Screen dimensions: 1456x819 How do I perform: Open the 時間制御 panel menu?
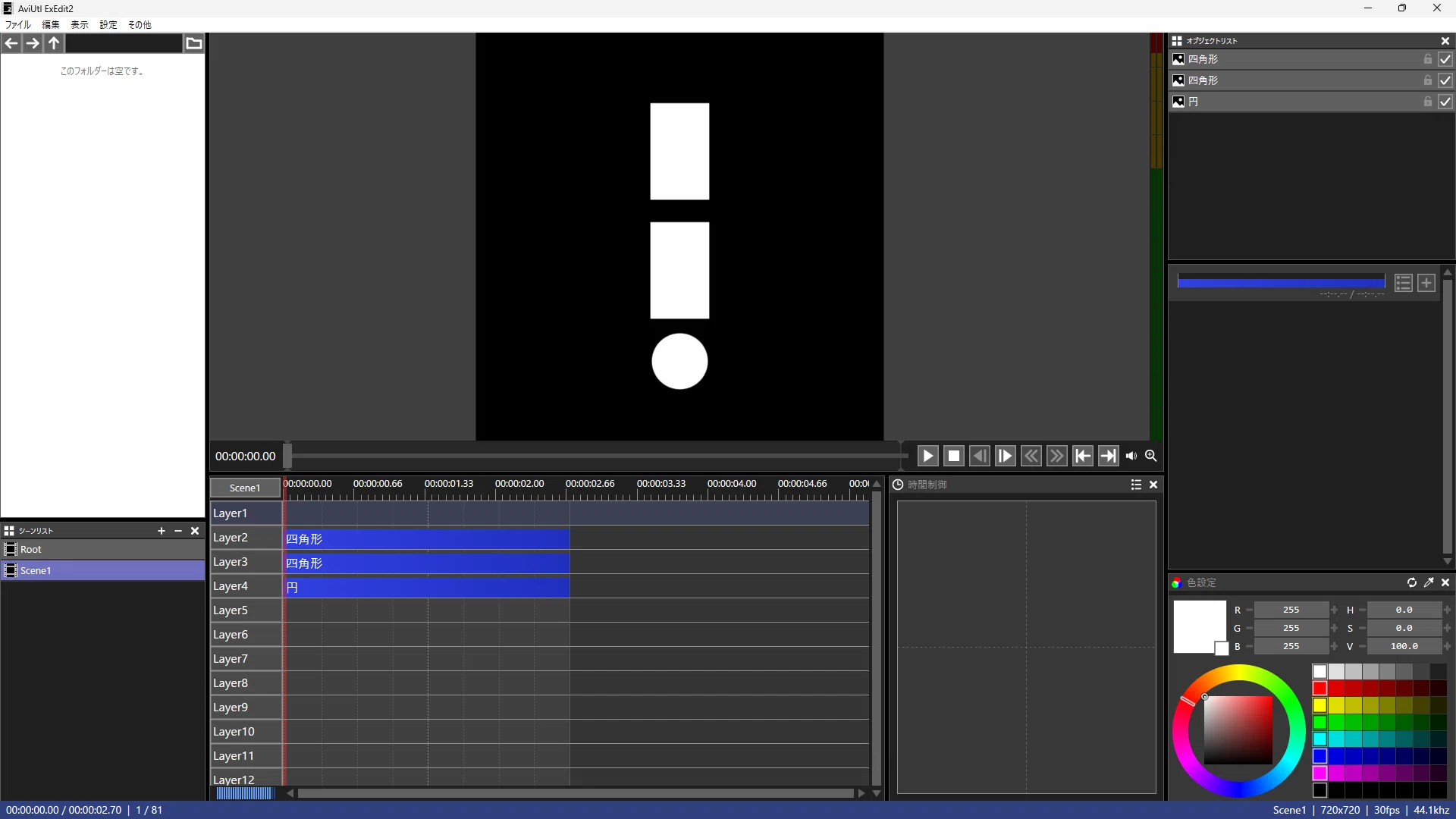1136,485
